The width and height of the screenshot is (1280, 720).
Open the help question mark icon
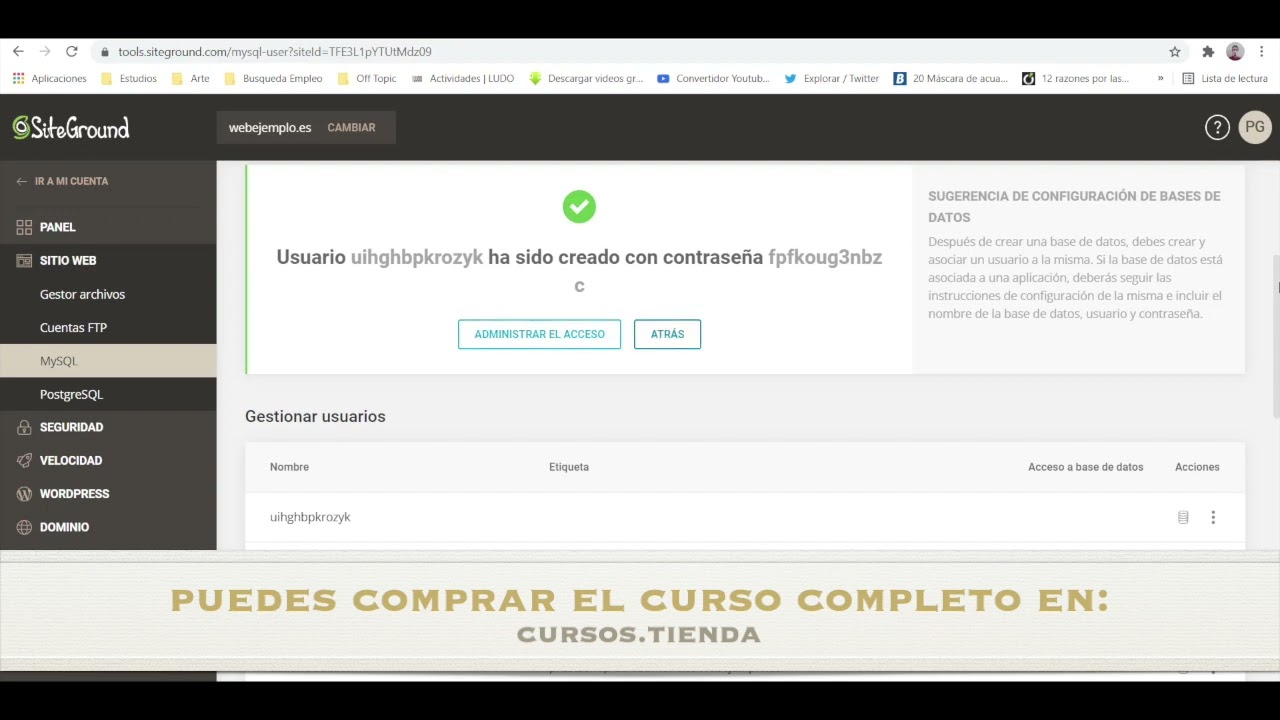click(x=1217, y=127)
